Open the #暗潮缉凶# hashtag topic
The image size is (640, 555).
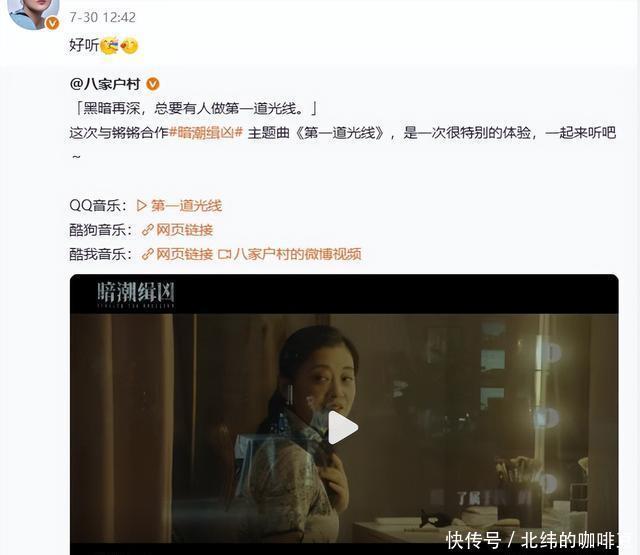click(x=206, y=133)
